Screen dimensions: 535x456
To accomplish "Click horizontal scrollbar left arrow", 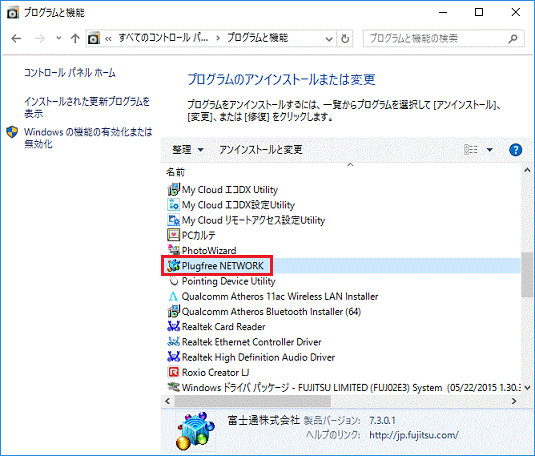I will (168, 401).
